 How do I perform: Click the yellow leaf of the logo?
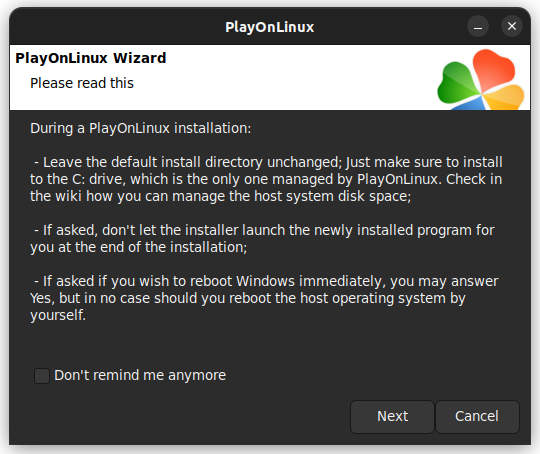[x=505, y=97]
